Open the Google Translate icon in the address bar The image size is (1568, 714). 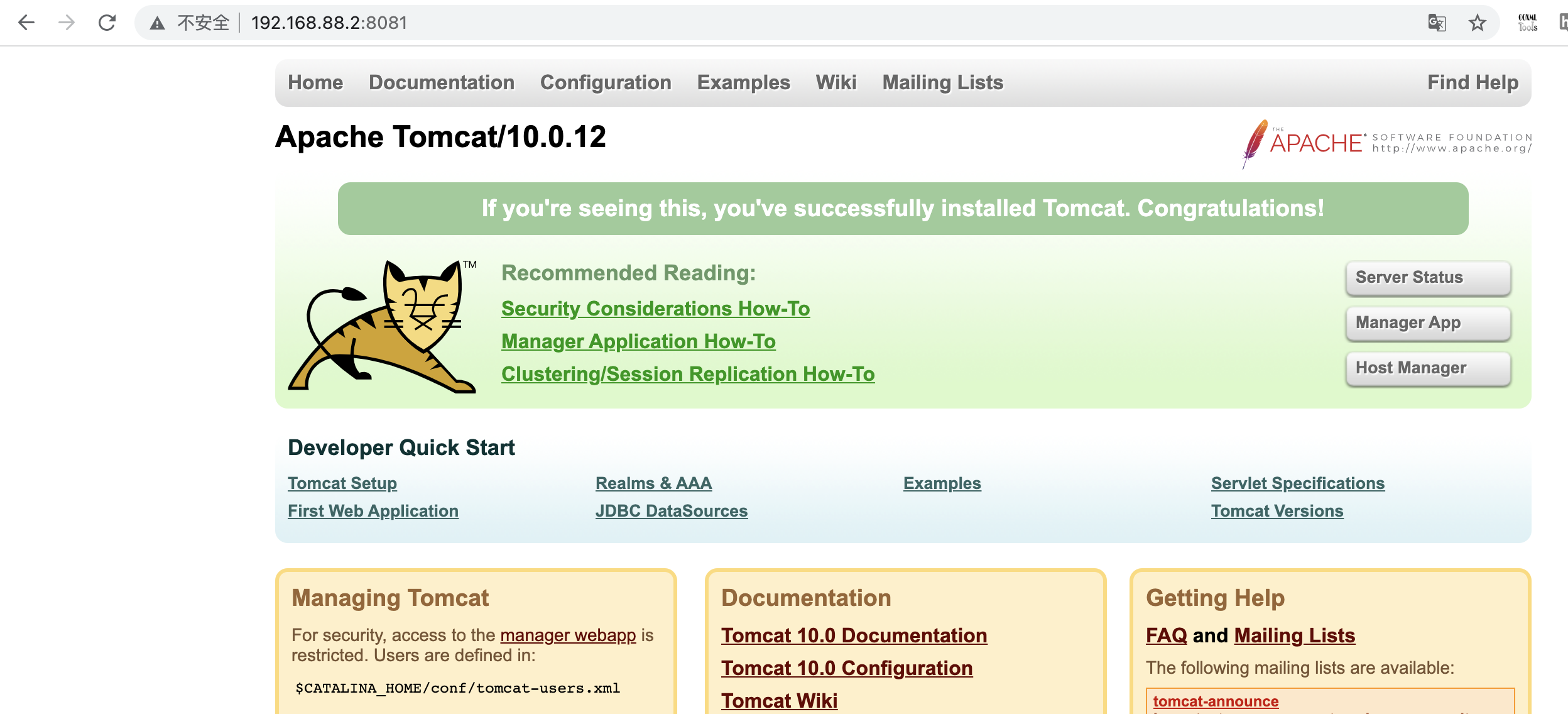click(x=1437, y=23)
